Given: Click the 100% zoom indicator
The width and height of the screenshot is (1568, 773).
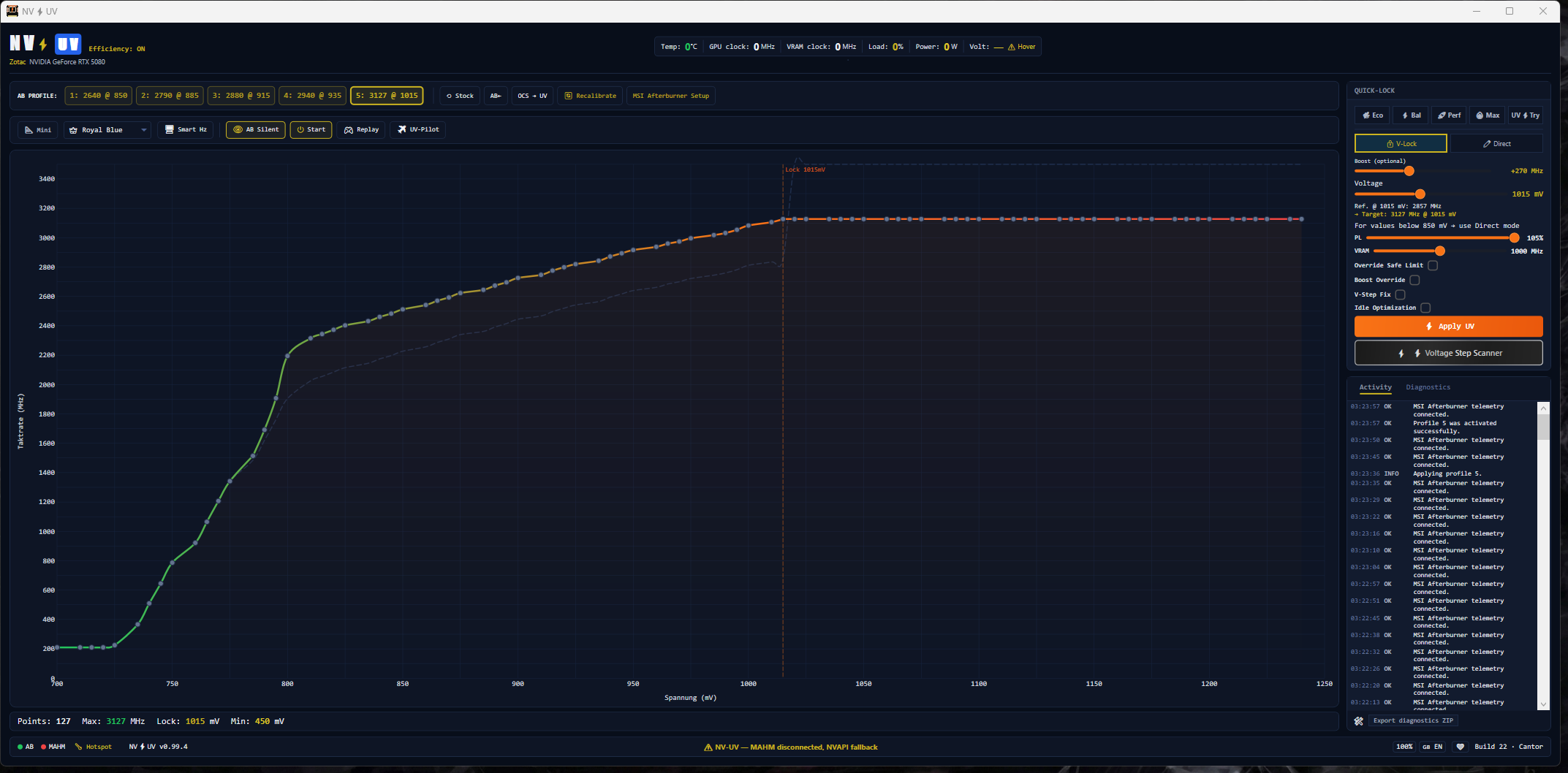Looking at the screenshot, I should tap(1404, 747).
